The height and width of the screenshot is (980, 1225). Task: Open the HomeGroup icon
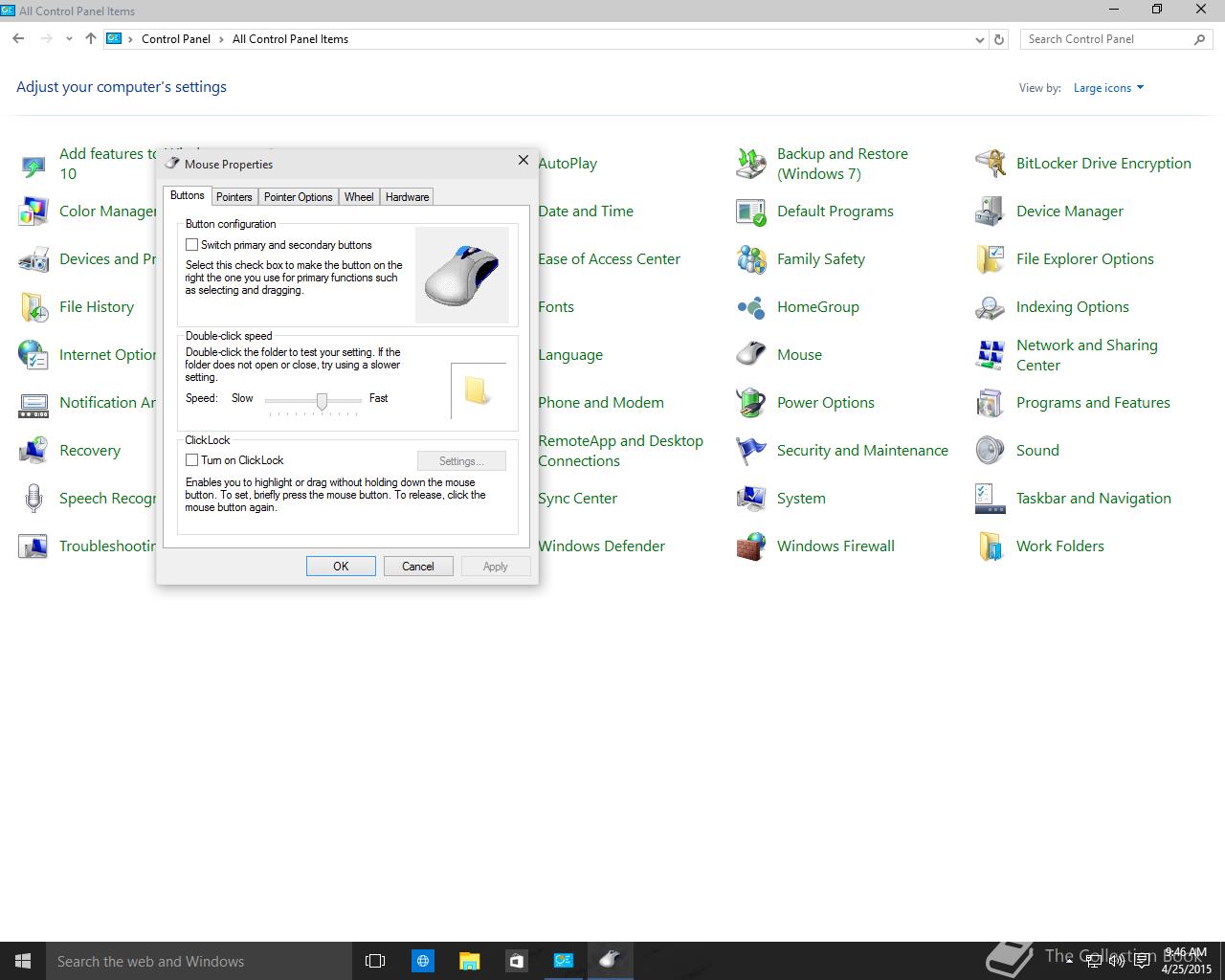(751, 307)
